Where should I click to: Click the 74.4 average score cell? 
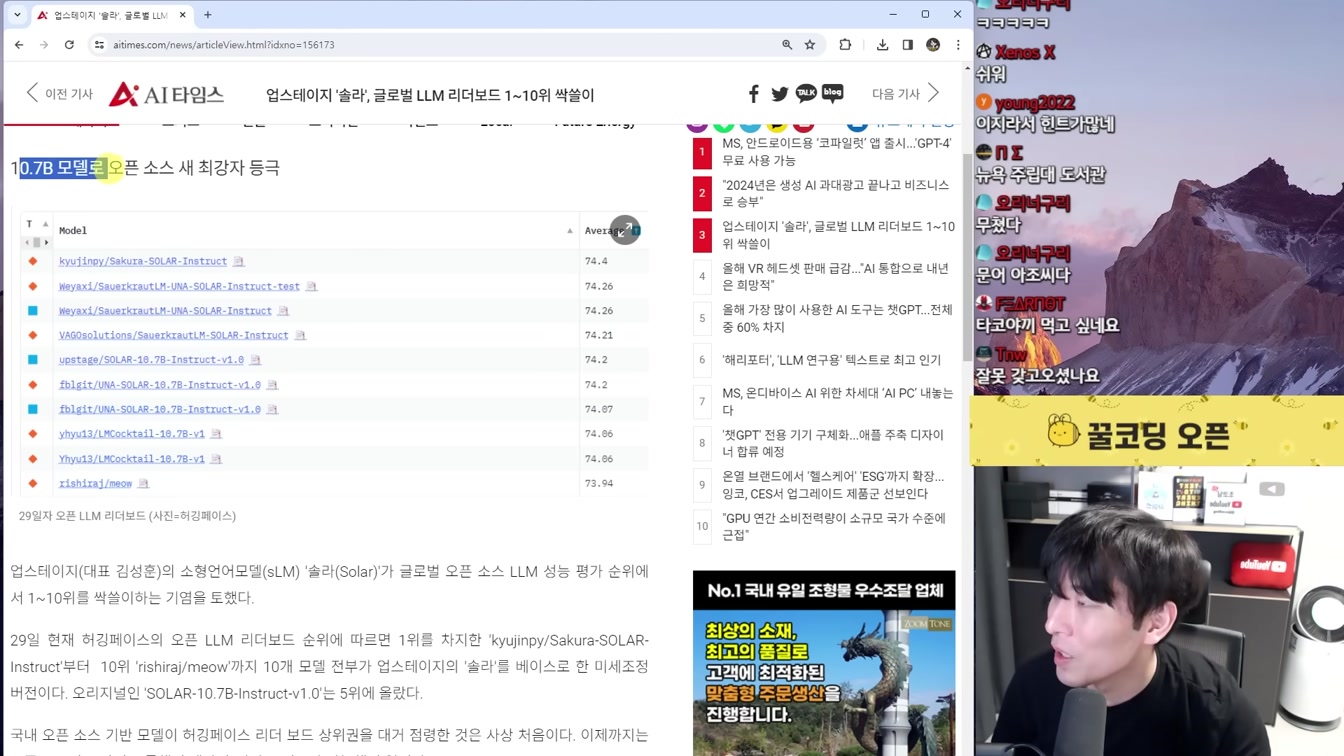pyautogui.click(x=596, y=261)
